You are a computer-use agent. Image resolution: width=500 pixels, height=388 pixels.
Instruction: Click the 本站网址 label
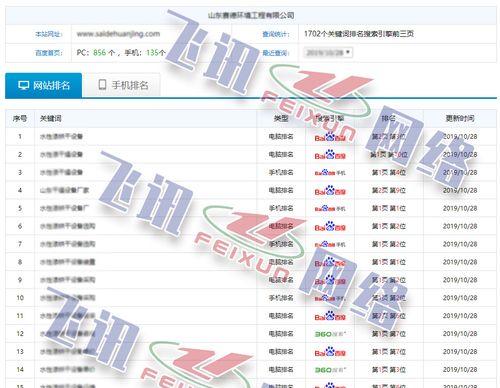(x=48, y=34)
